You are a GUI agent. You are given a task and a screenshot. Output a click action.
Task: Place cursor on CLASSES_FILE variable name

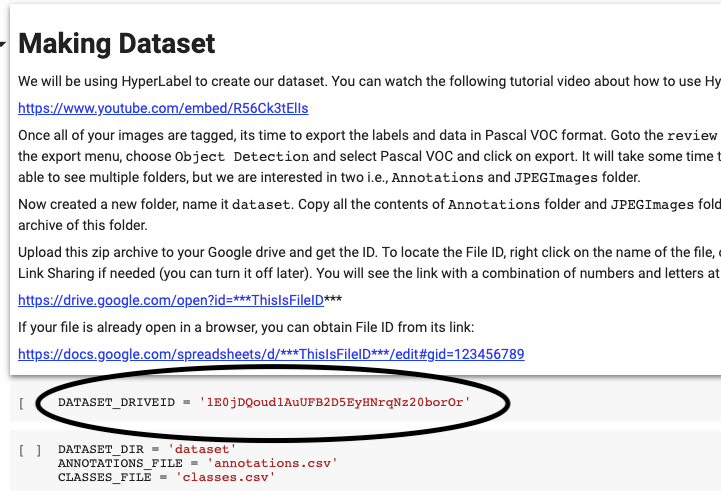pos(104,476)
